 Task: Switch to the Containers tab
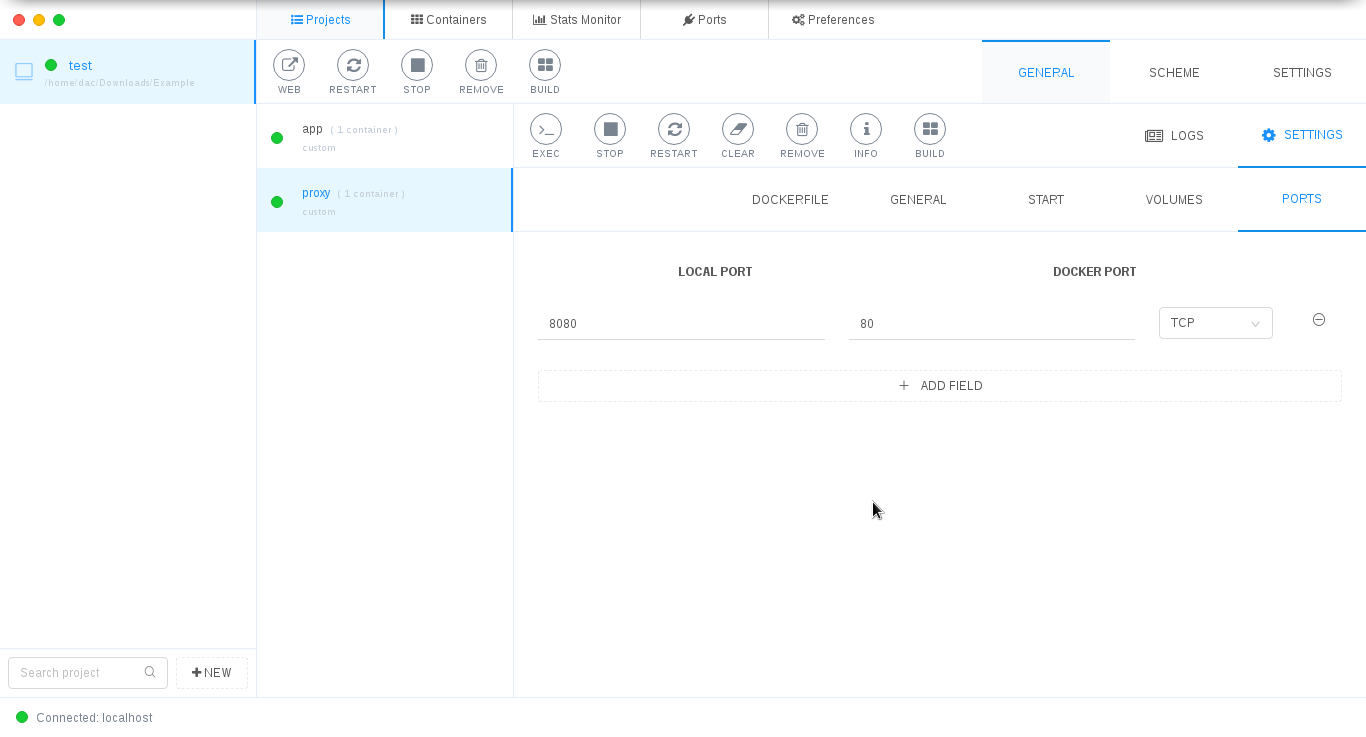pyautogui.click(x=448, y=20)
